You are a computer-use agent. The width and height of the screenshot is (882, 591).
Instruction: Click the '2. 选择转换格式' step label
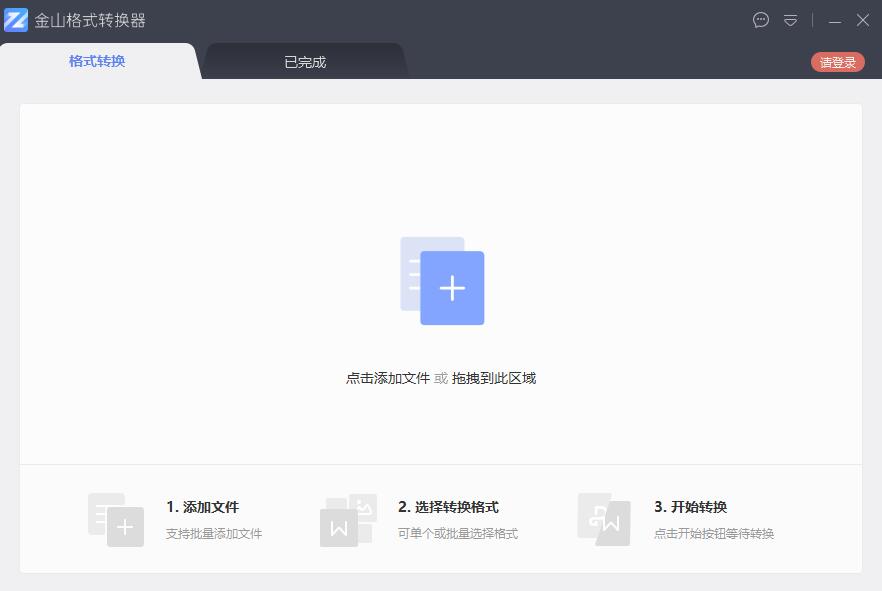450,506
